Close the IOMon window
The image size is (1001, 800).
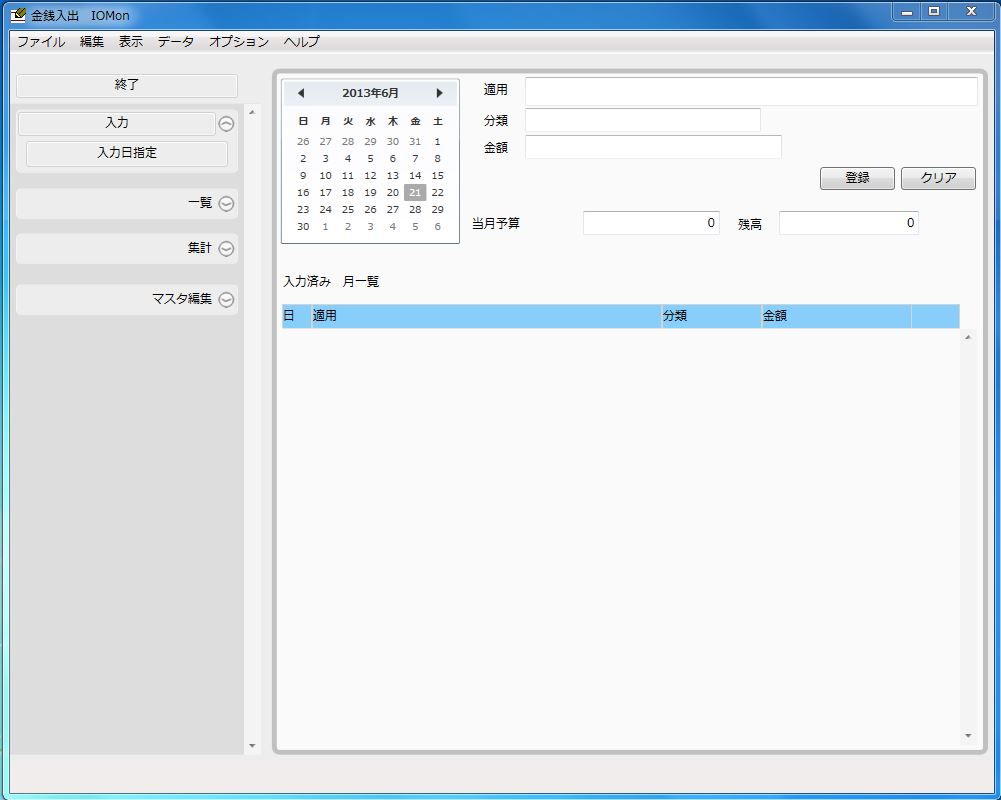point(972,11)
